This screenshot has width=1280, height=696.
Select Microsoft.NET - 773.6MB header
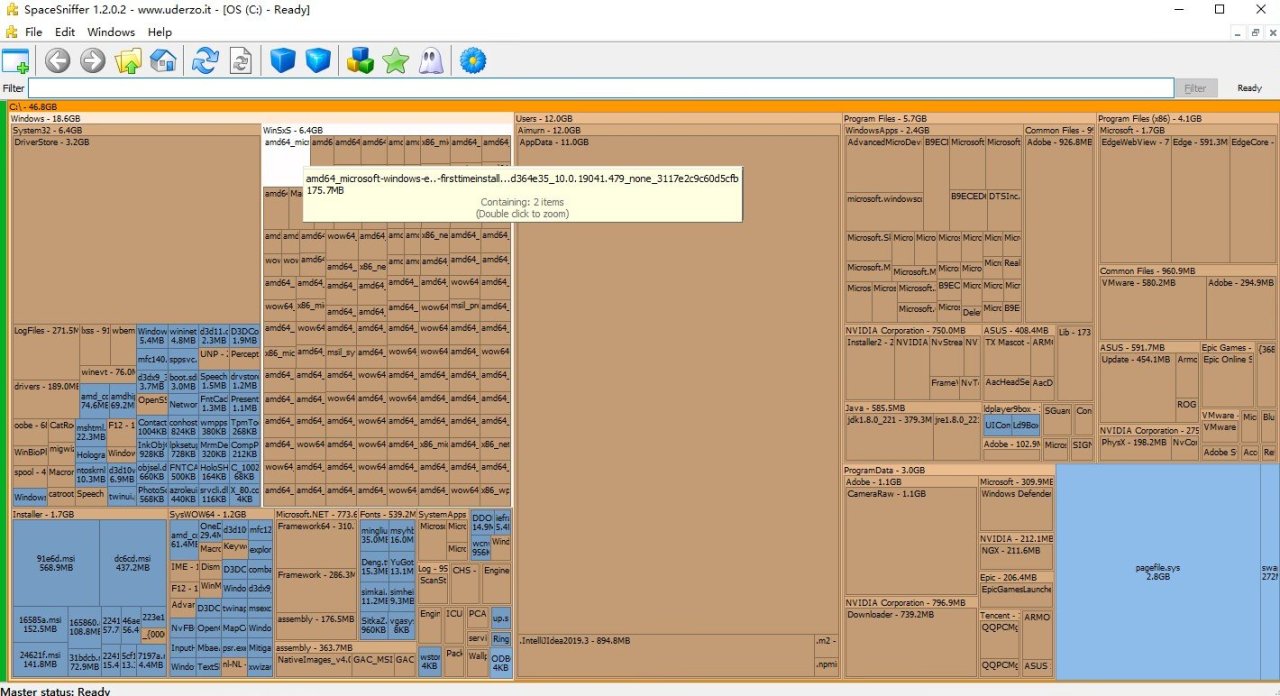tap(315, 514)
